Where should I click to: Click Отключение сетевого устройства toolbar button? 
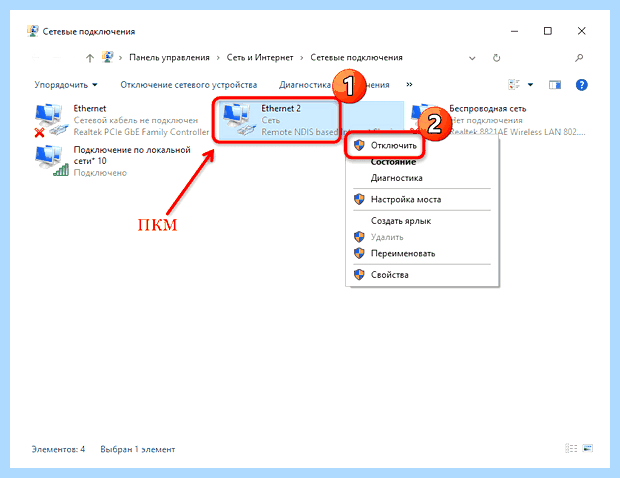coord(189,85)
